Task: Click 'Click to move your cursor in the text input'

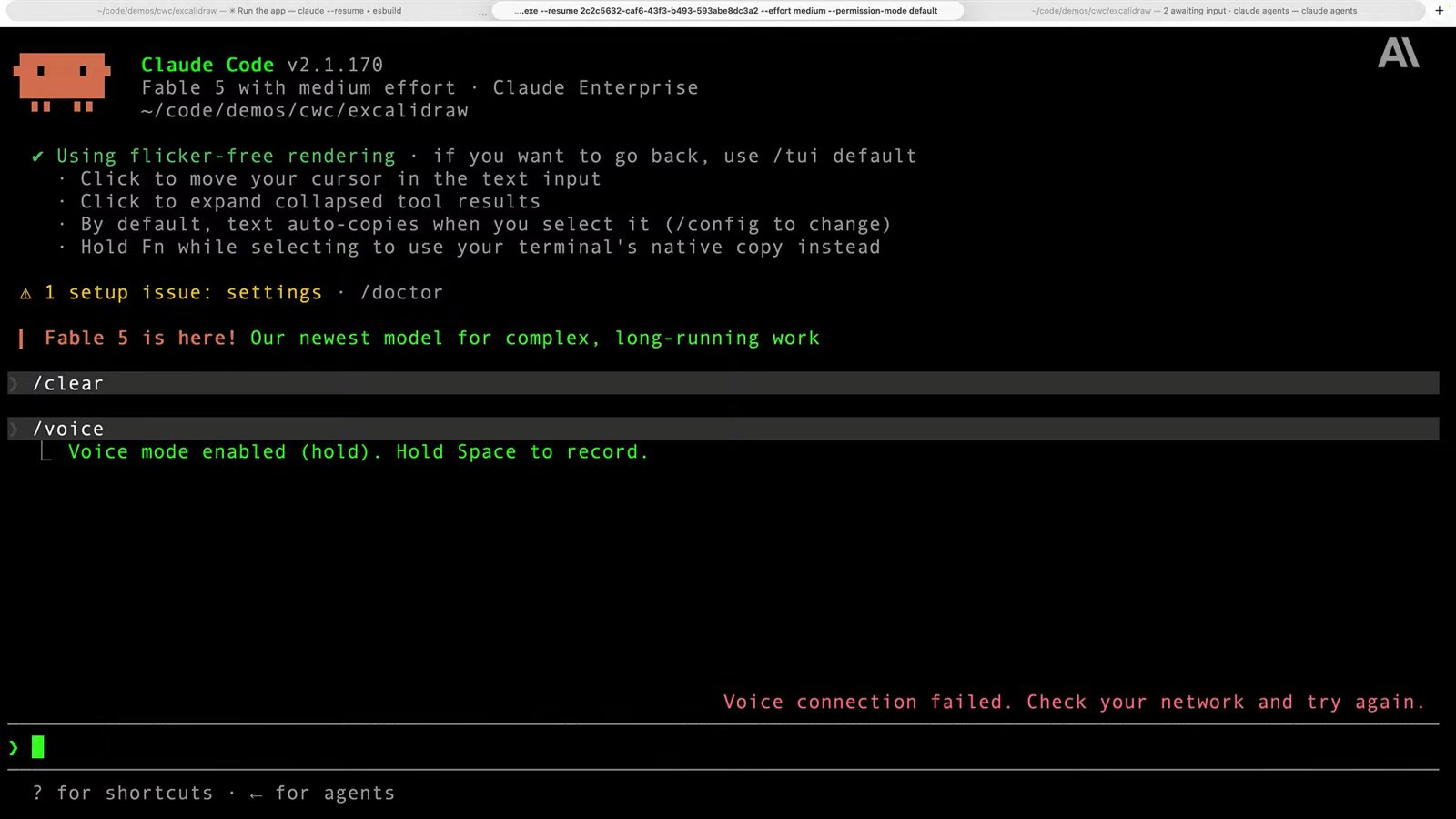Action: 340,179
